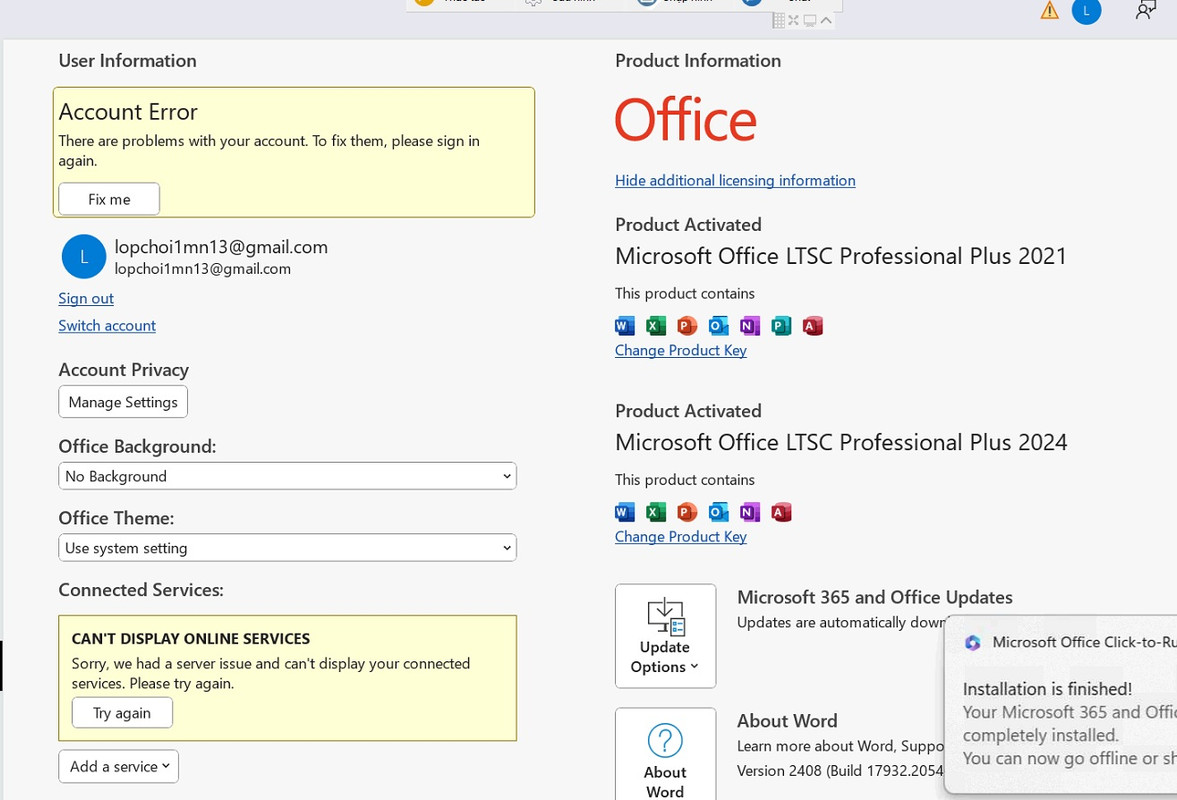Click the fullscreen arrows icon on remote toolbar
The image size is (1177, 800).
point(793,20)
